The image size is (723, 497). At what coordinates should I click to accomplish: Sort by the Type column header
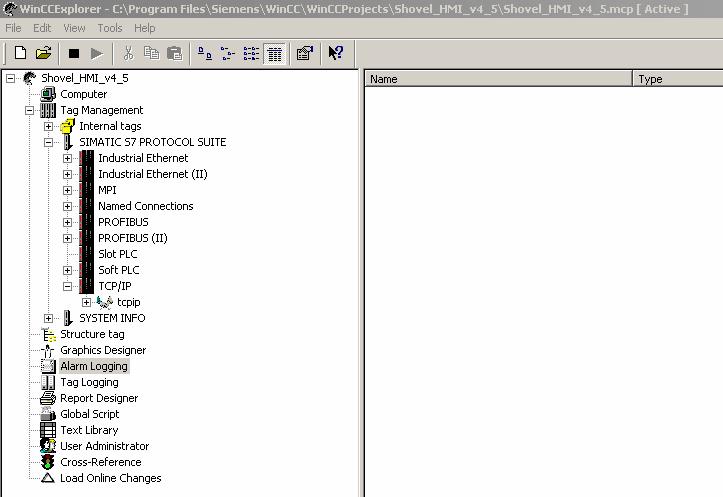678,79
